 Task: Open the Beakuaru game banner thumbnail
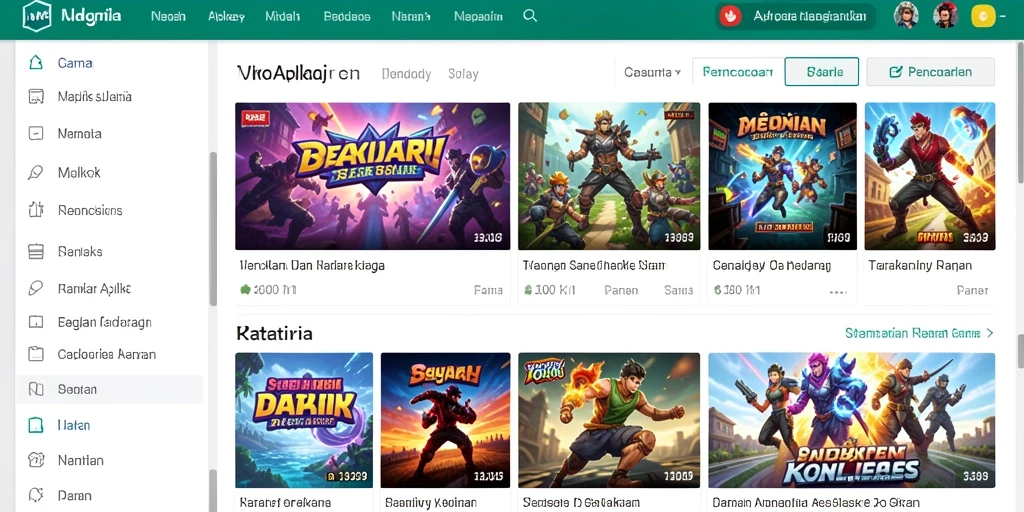(x=372, y=176)
